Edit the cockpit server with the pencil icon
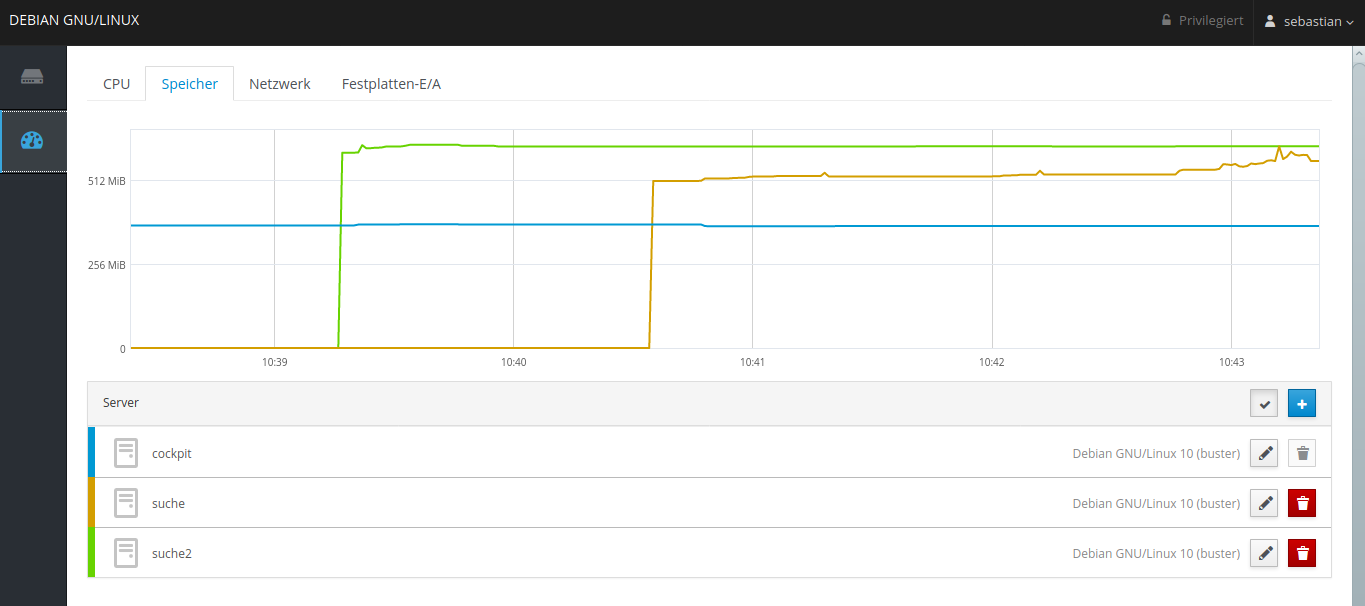This screenshot has width=1365, height=606. point(1264,453)
